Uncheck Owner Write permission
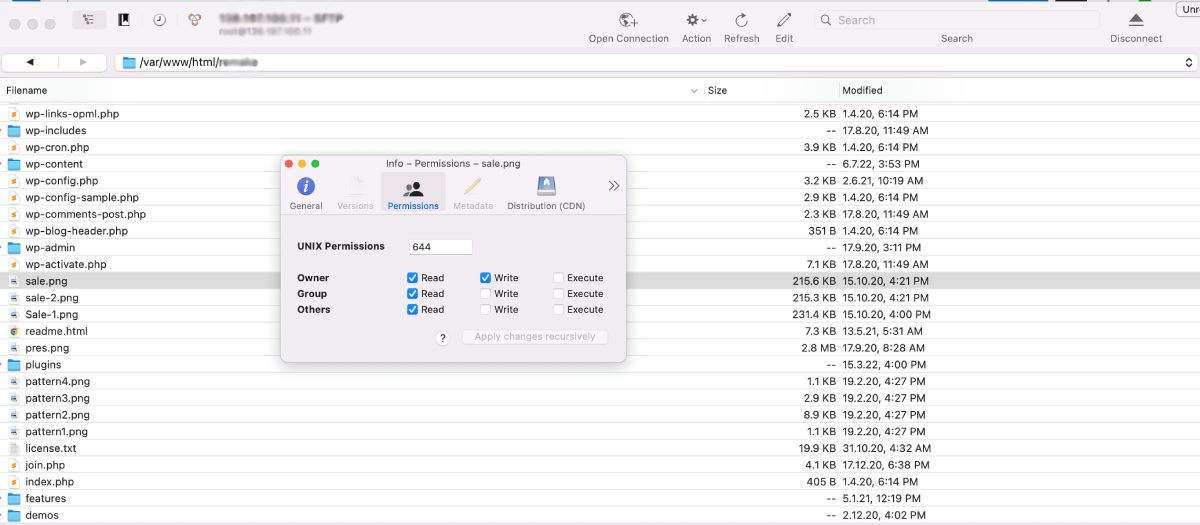This screenshot has height=525, width=1200. [x=486, y=278]
